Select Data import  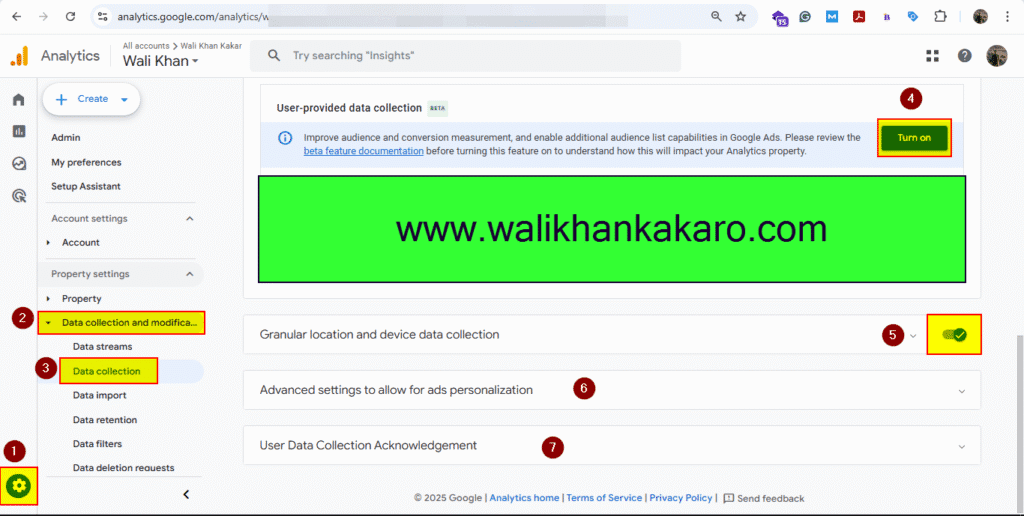(100, 395)
